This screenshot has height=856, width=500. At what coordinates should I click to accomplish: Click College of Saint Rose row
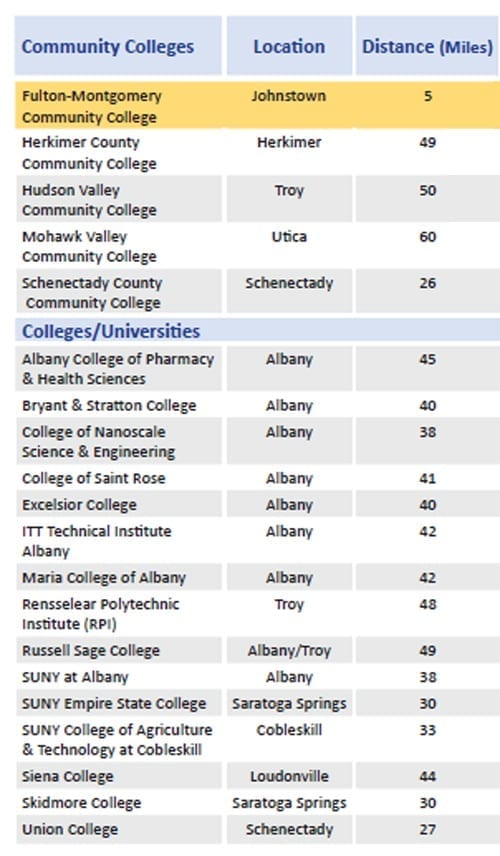[x=257, y=478]
